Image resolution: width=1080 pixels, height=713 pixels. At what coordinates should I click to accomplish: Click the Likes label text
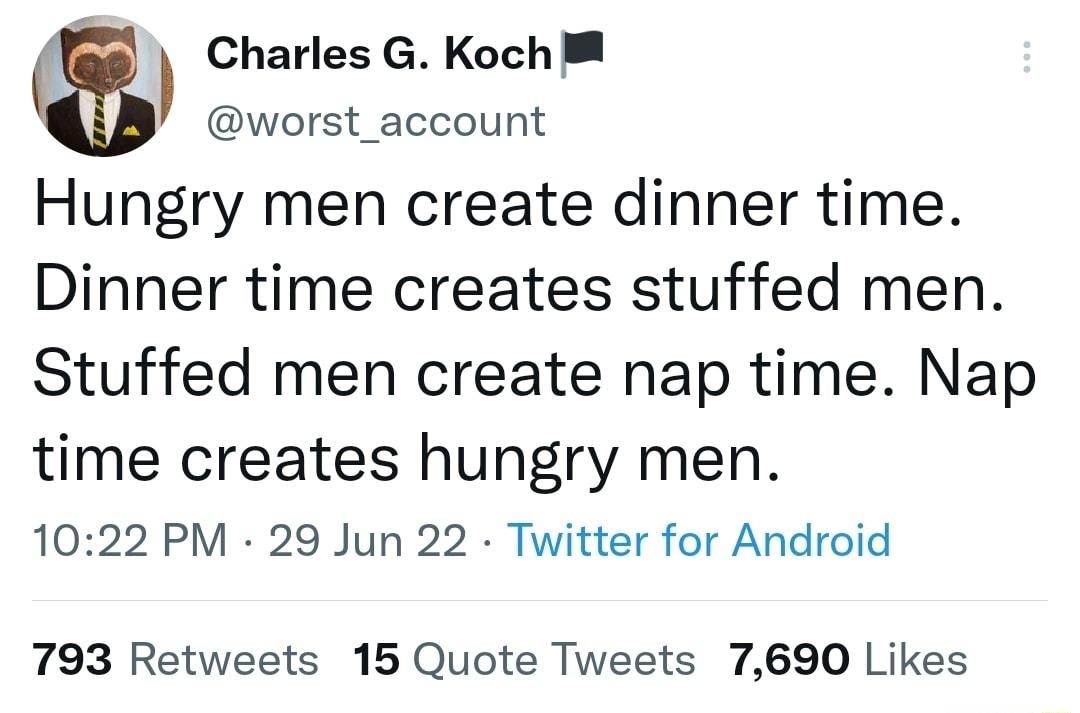point(918,659)
